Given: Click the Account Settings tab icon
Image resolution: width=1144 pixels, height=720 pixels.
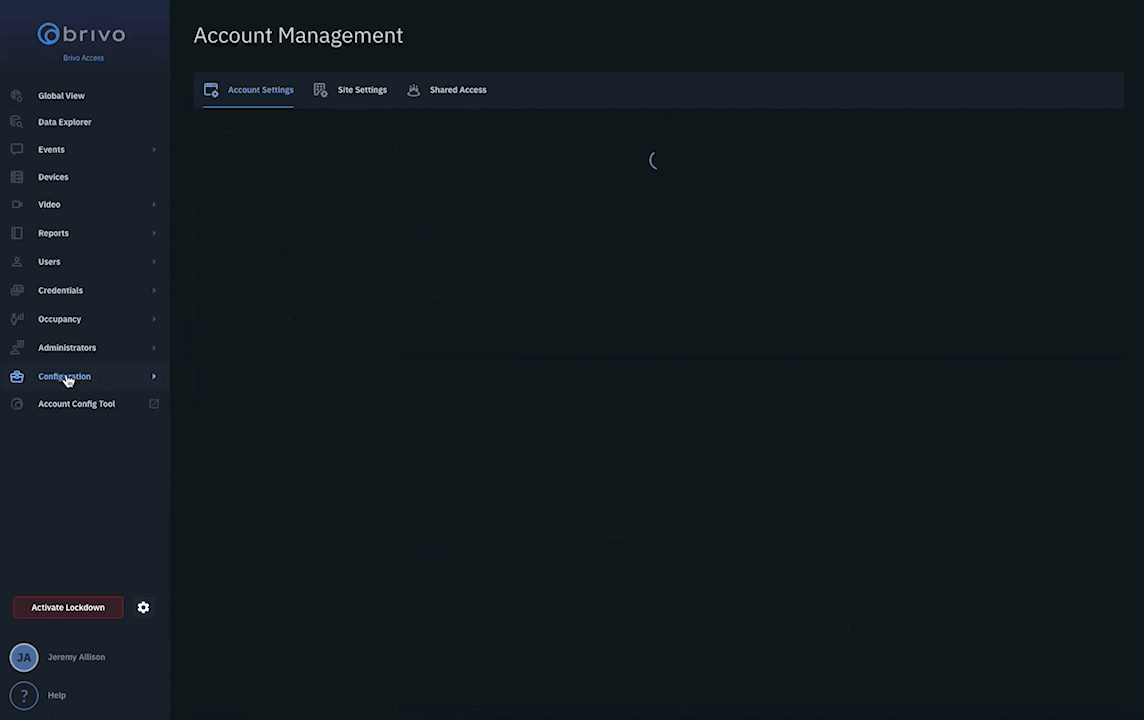Looking at the screenshot, I should [211, 90].
